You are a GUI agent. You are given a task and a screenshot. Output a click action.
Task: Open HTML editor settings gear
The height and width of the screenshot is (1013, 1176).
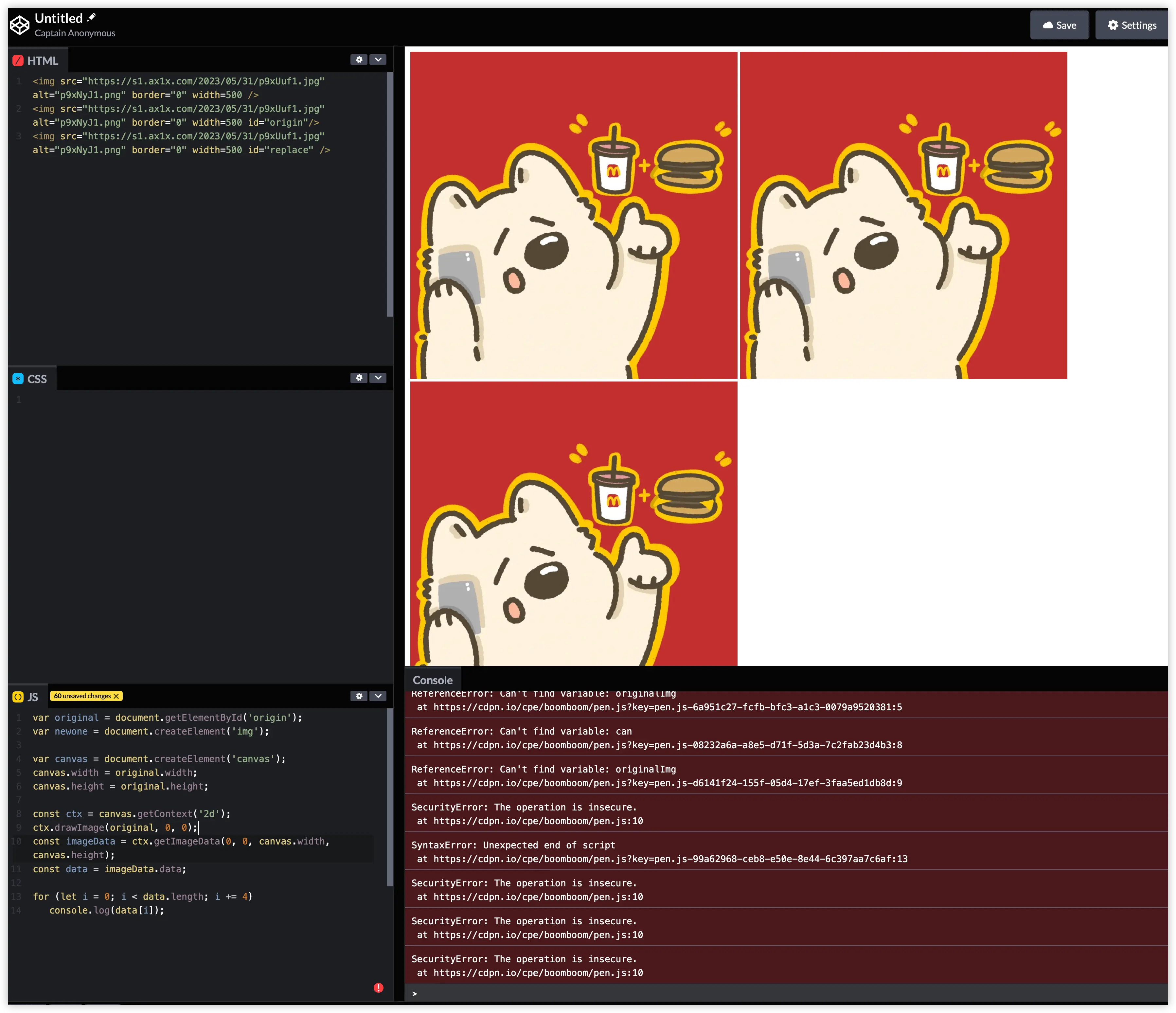(x=359, y=60)
